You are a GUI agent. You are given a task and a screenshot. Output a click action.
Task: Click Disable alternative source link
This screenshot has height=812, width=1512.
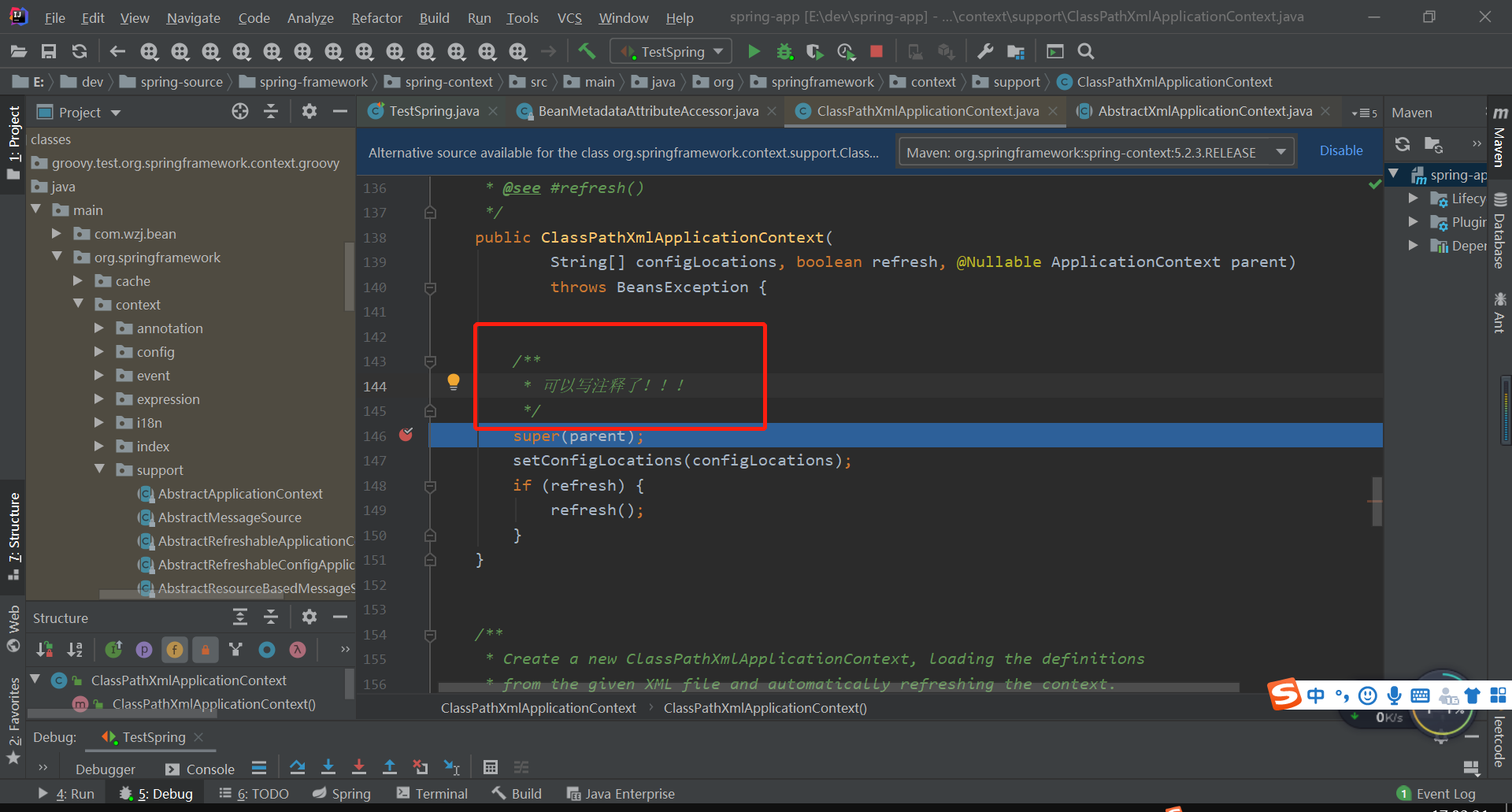pyautogui.click(x=1340, y=150)
